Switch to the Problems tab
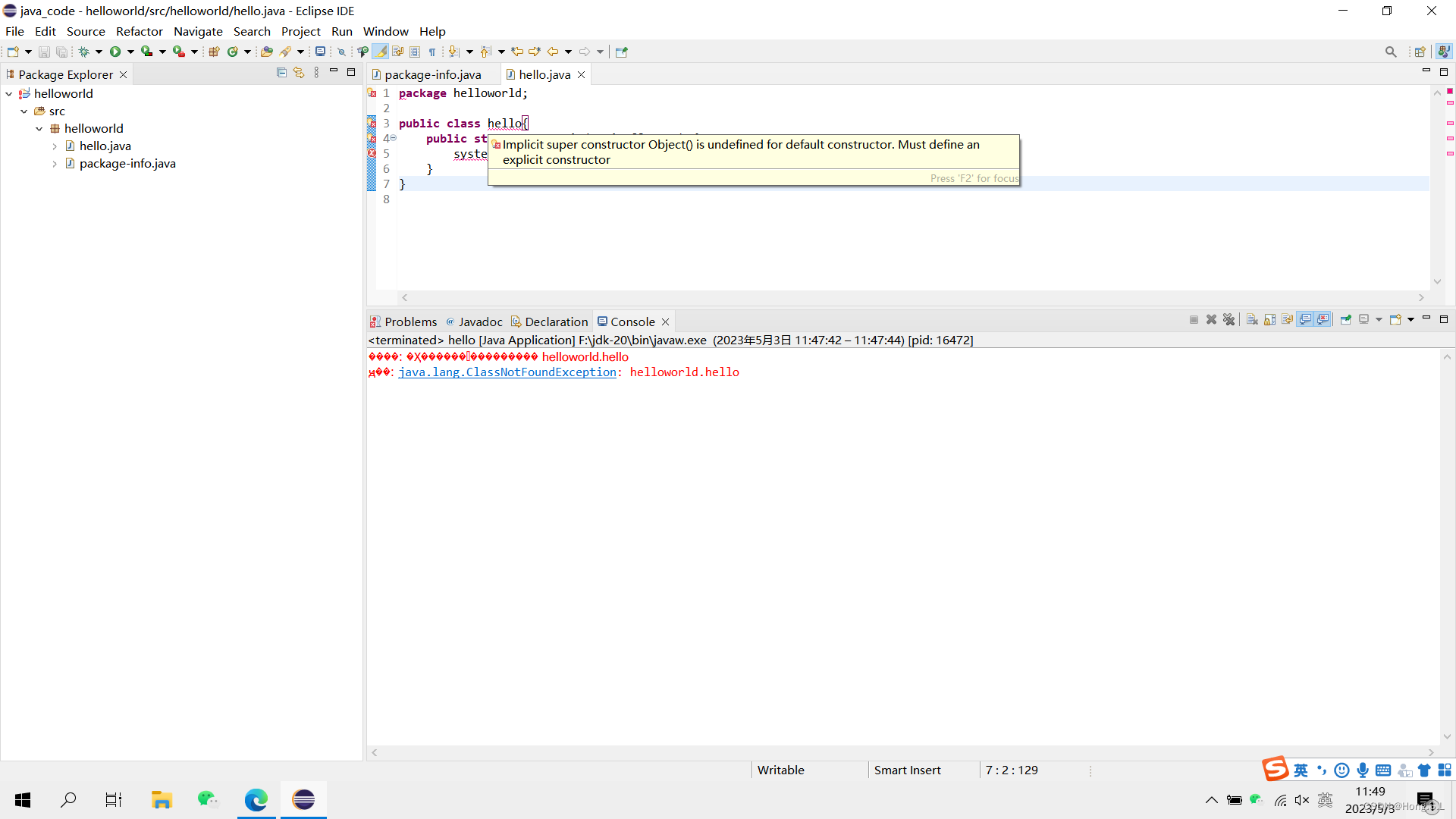Image resolution: width=1456 pixels, height=819 pixels. coord(410,322)
